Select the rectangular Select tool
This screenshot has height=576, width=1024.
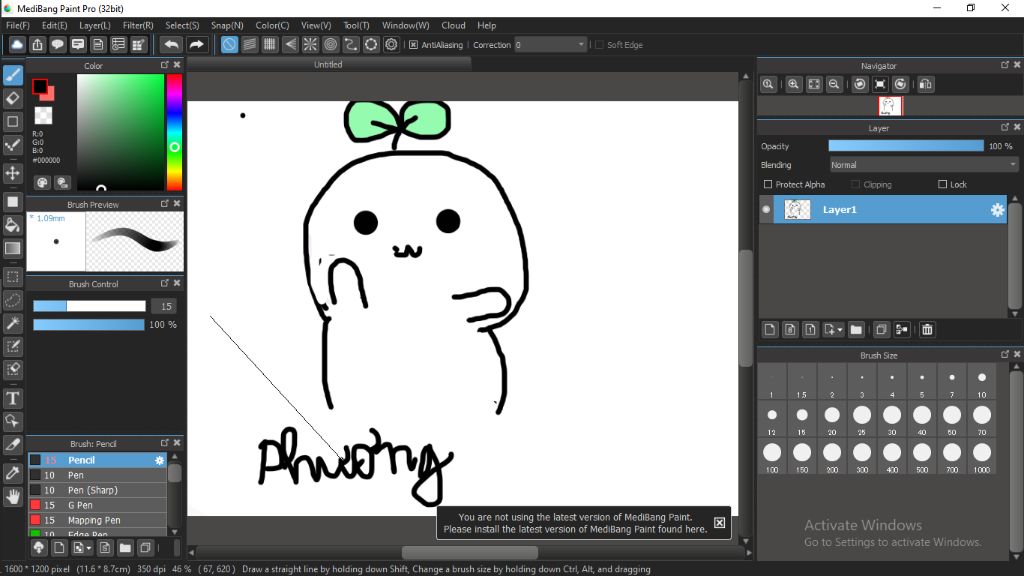[x=12, y=277]
